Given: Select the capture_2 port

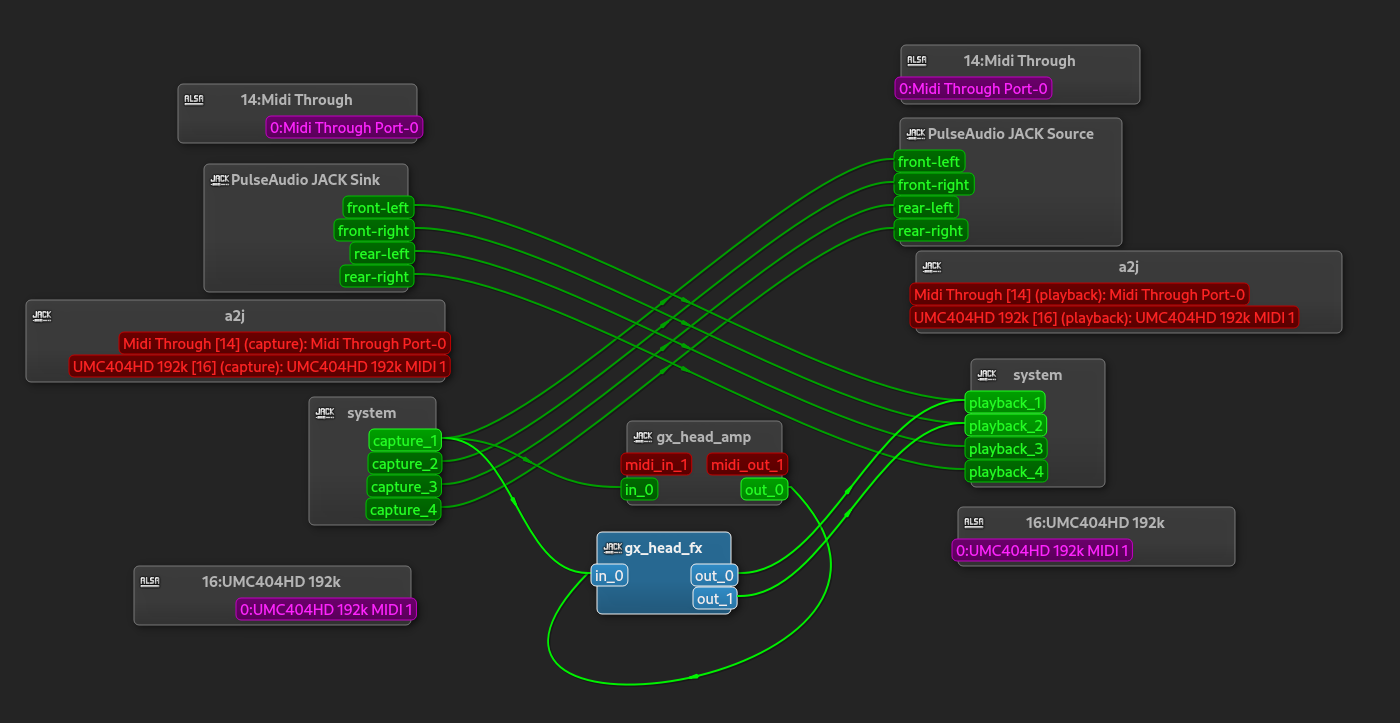Looking at the screenshot, I should point(405,464).
